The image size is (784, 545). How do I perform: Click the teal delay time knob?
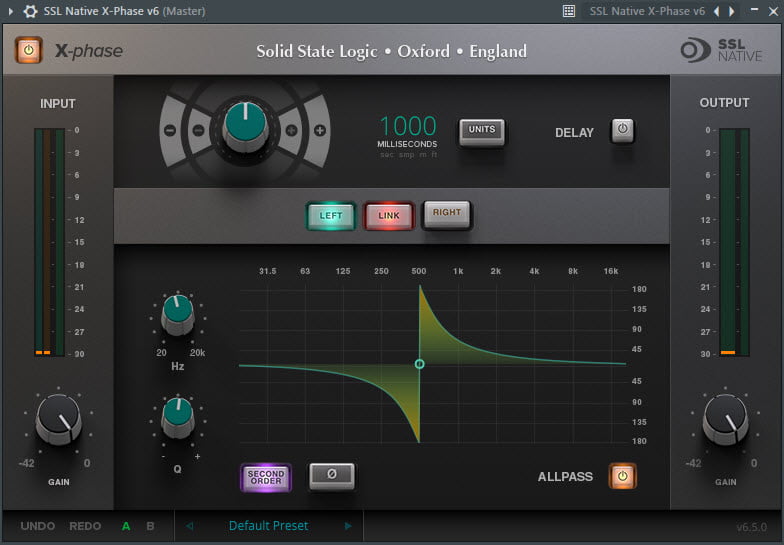pos(246,126)
